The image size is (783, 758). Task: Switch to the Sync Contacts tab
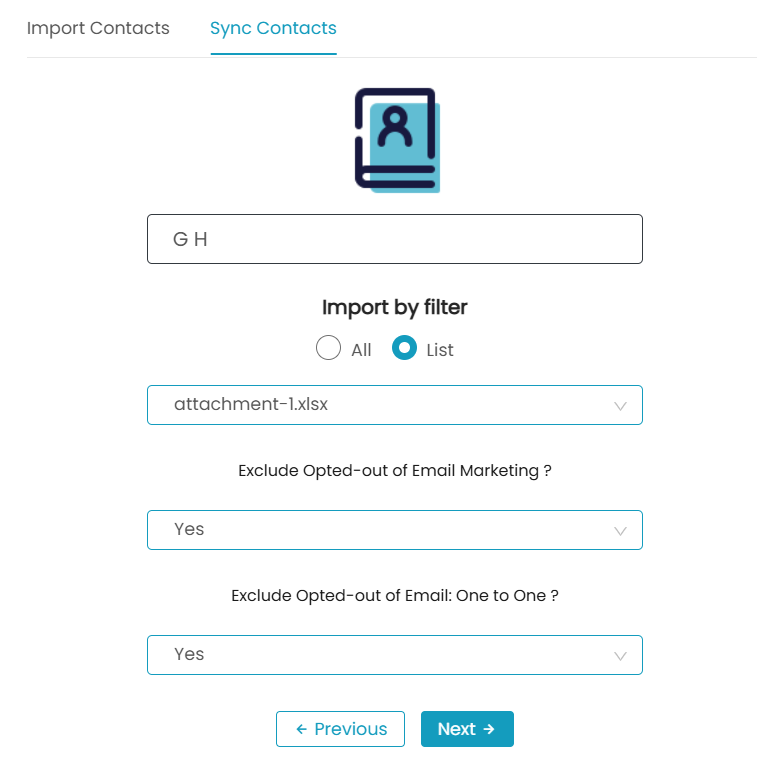click(x=273, y=28)
